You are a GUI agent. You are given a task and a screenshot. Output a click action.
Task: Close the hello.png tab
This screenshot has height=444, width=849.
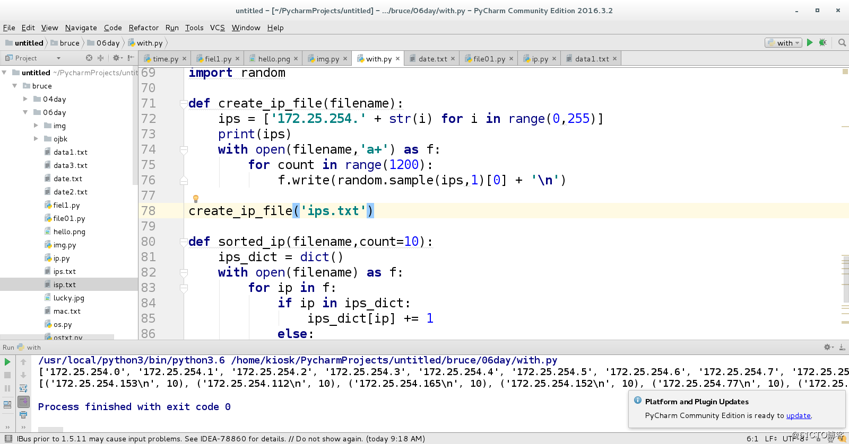(297, 59)
